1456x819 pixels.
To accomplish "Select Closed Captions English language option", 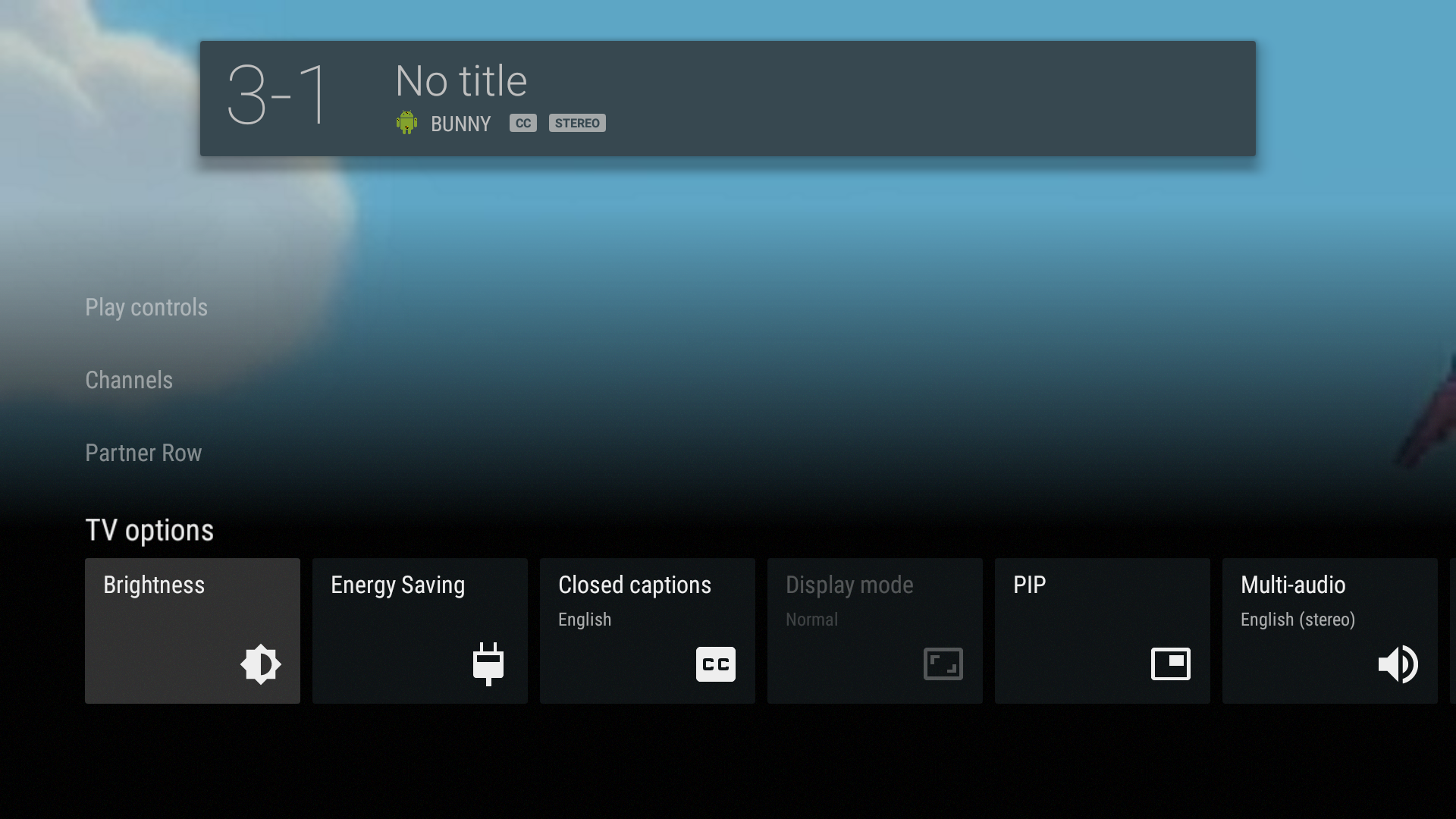I will click(x=647, y=630).
